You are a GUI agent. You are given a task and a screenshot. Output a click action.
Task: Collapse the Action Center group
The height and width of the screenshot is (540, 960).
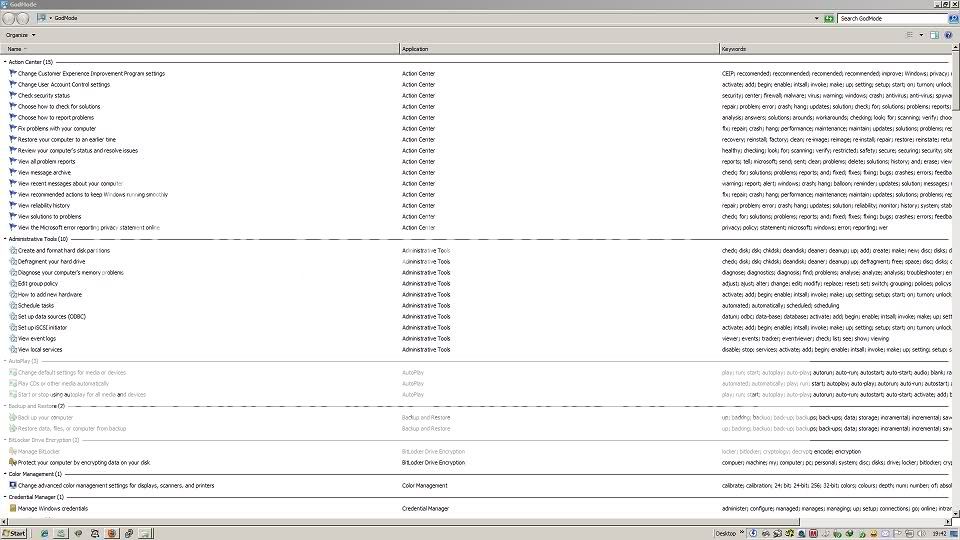point(5,62)
